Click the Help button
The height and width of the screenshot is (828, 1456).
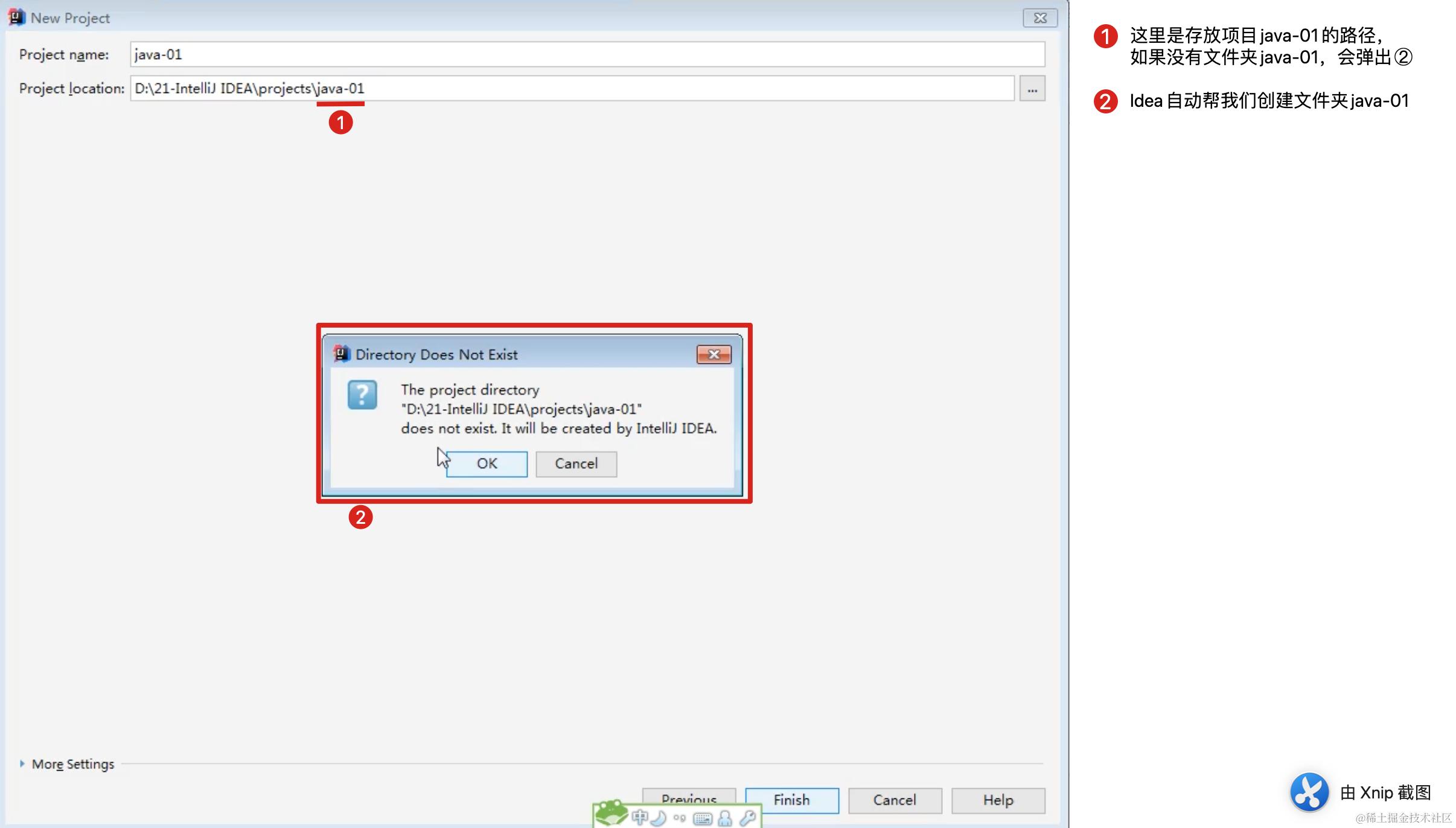997,800
